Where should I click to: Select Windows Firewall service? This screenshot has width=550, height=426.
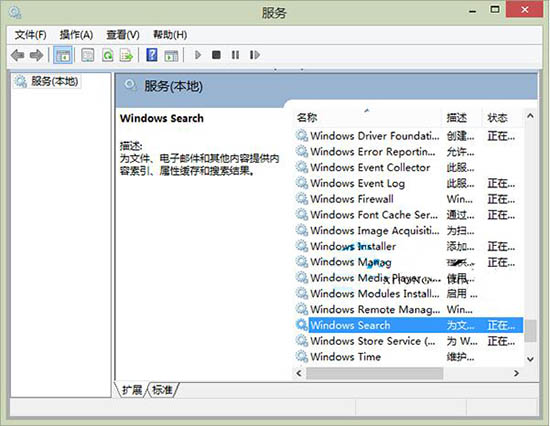[352, 199]
